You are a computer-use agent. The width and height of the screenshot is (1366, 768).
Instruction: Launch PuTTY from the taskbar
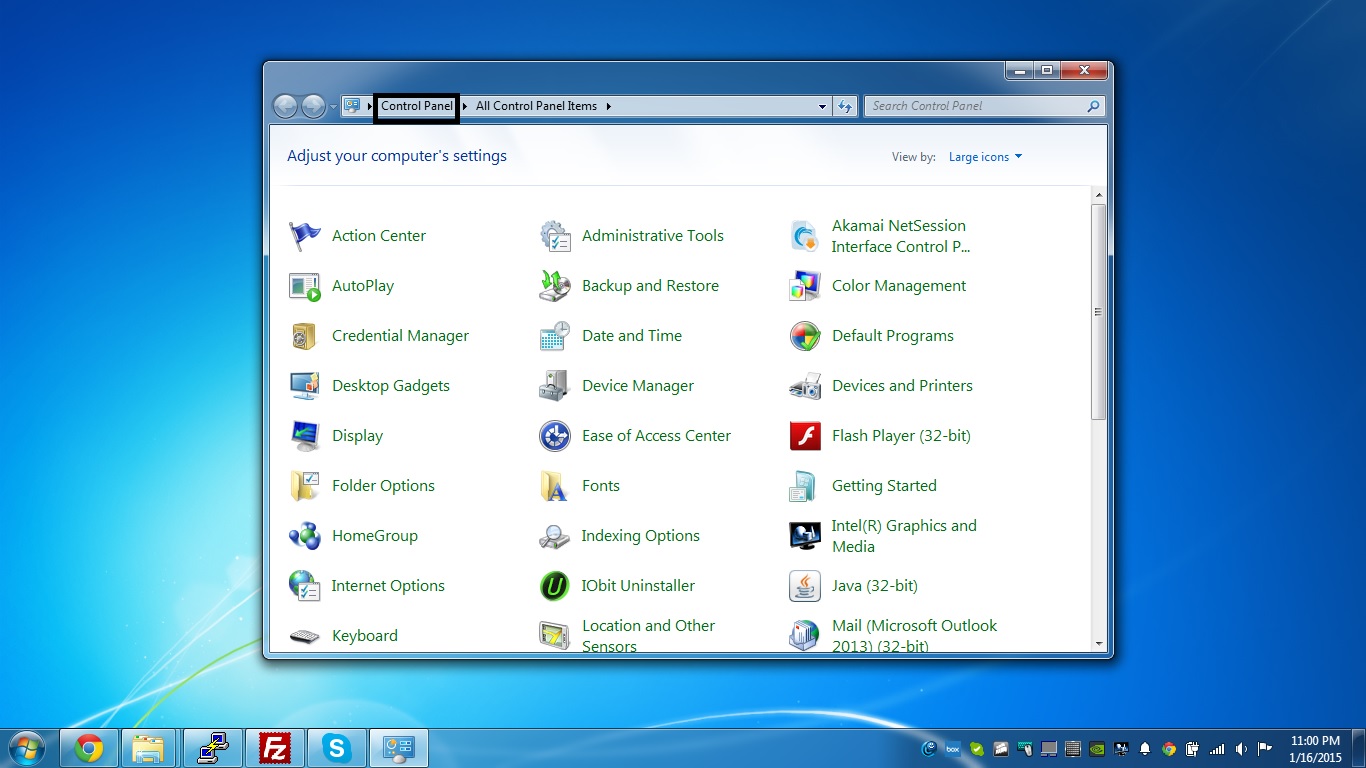213,748
